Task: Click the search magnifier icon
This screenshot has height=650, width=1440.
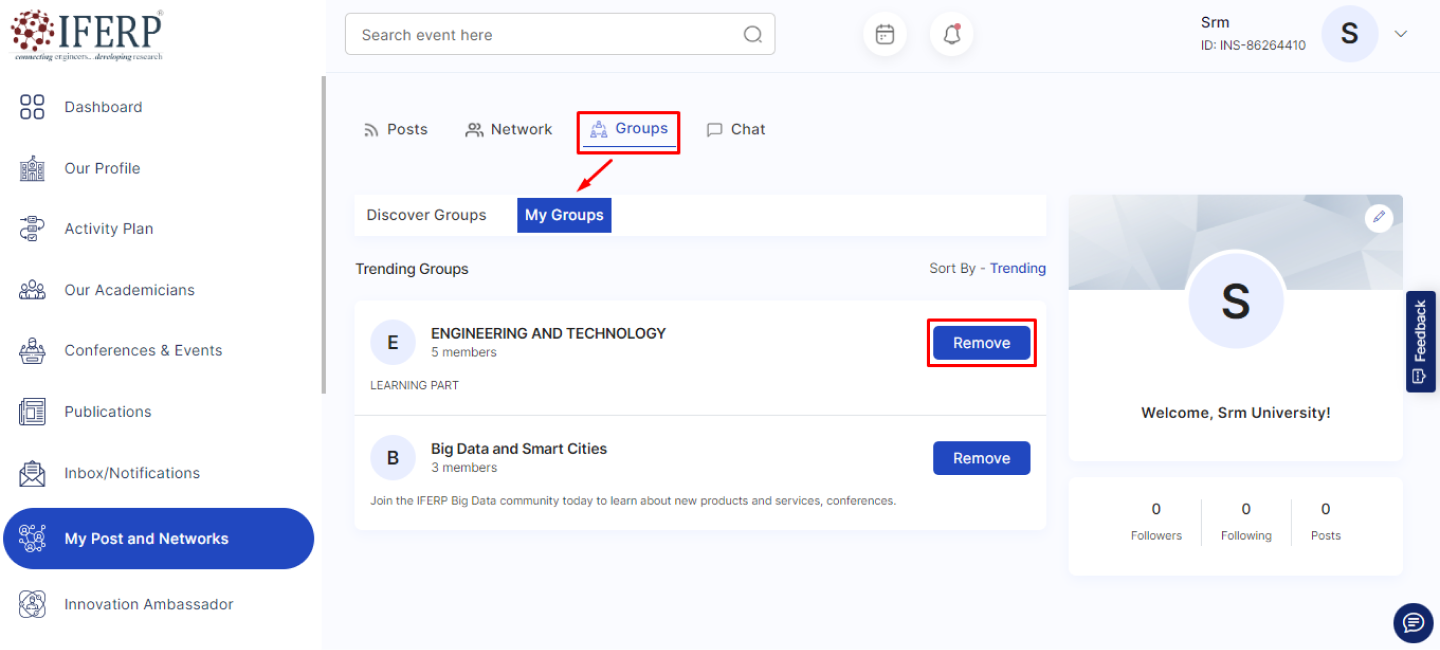Action: (752, 35)
